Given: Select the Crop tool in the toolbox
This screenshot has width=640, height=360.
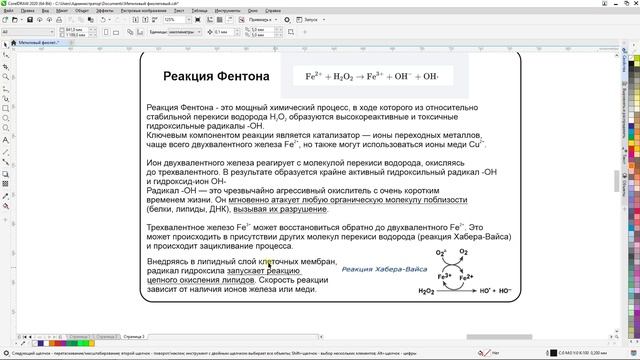Looking at the screenshot, I should [5, 66].
